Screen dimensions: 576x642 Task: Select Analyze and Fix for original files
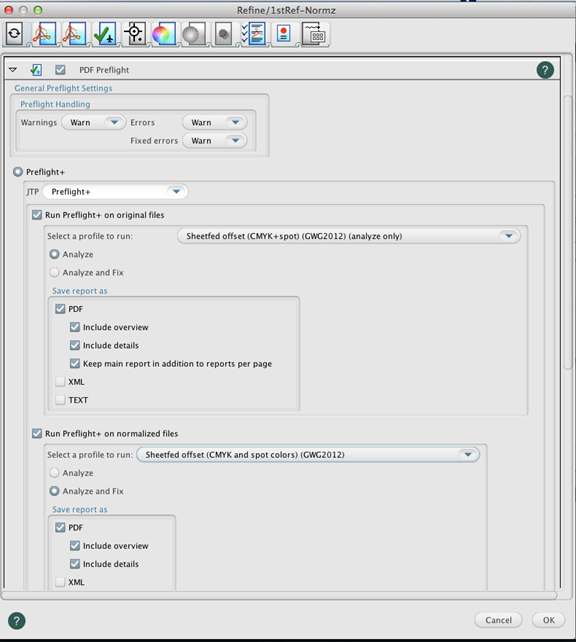(x=54, y=272)
